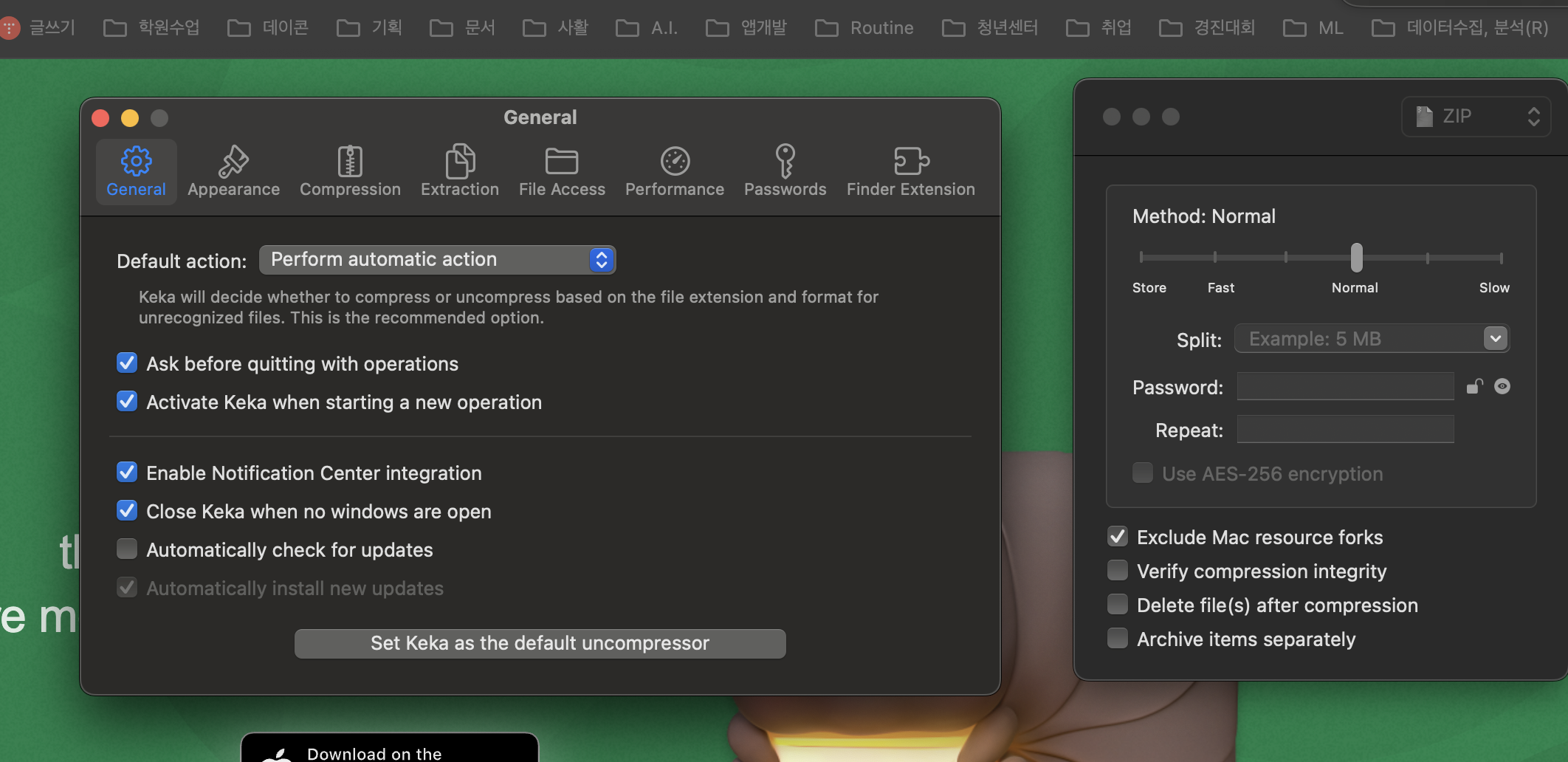The width and height of the screenshot is (1568, 762).
Task: Open the Compression preferences tab
Action: tap(350, 171)
